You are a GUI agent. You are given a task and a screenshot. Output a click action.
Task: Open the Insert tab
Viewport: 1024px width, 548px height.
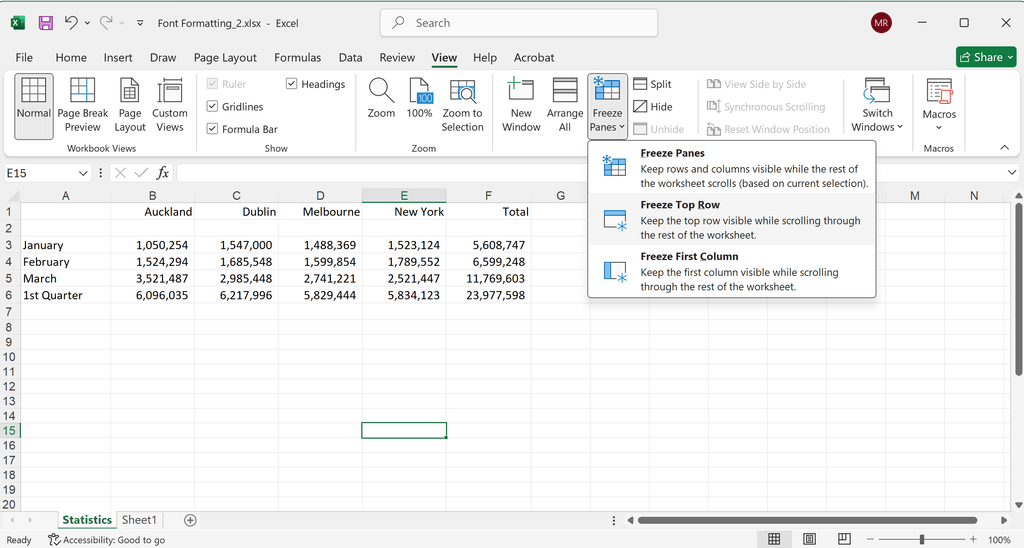click(118, 57)
